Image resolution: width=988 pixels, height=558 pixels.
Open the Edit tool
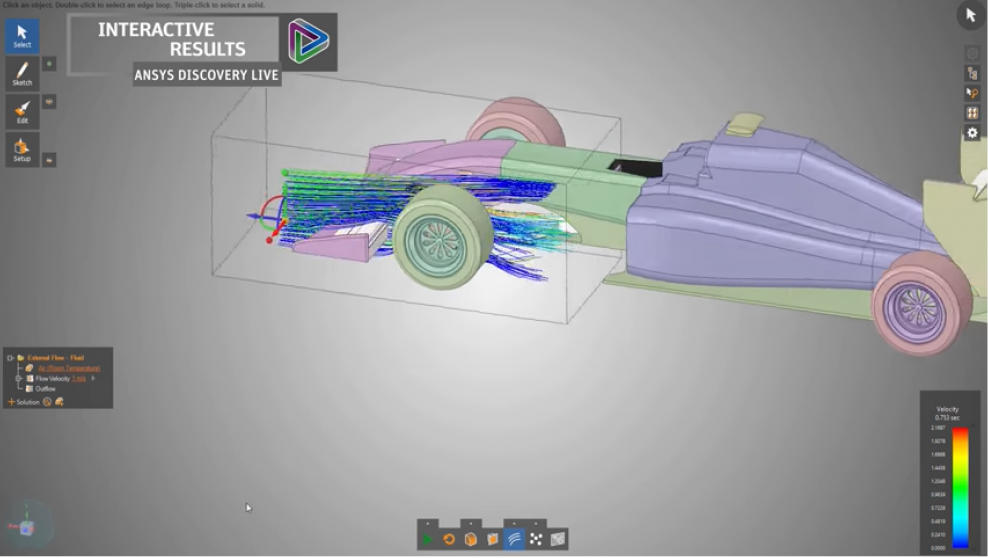[x=22, y=111]
